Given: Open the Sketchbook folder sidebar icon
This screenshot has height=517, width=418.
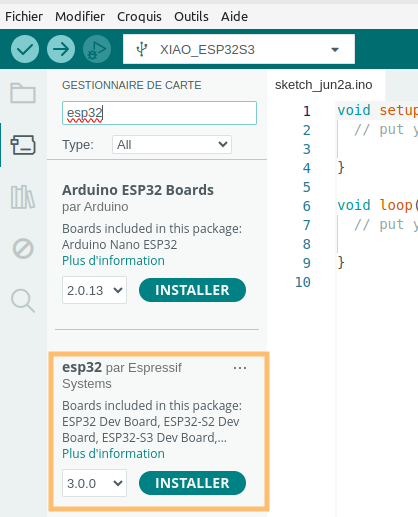Looking at the screenshot, I should [x=23, y=93].
